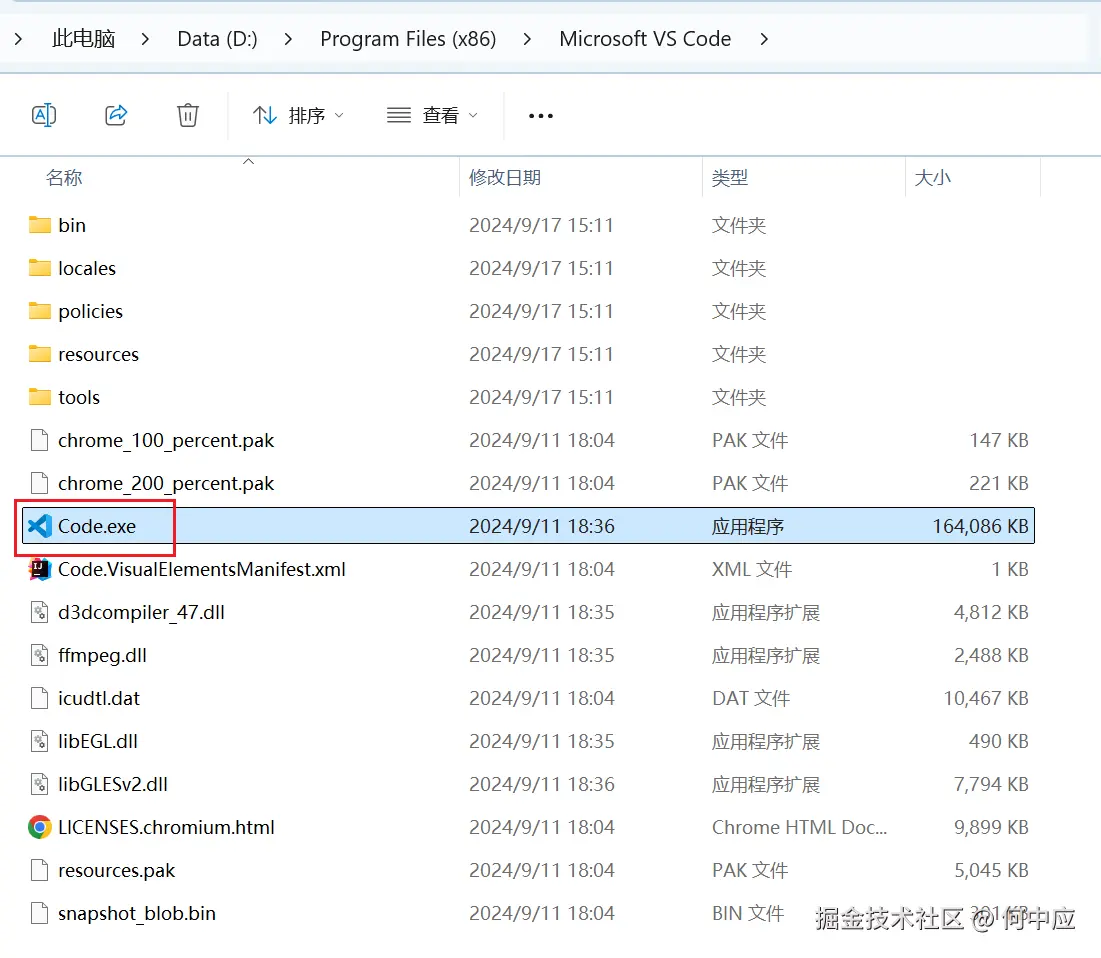Click the 此电脑 breadcrumb
Screen dimensions: 1101x958
tap(84, 39)
